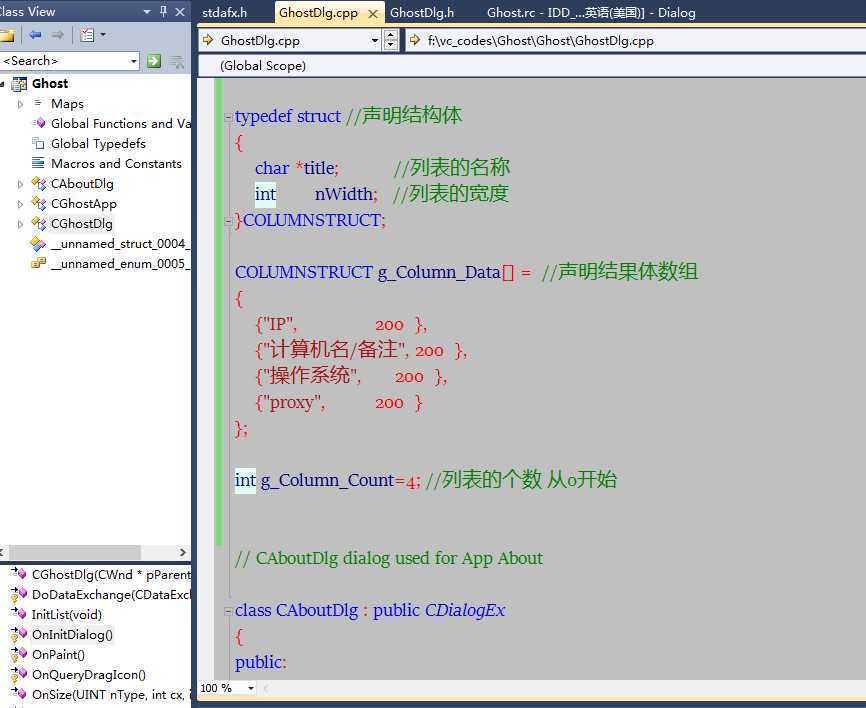Click the Maps node icon
The height and width of the screenshot is (708, 866).
point(38,103)
